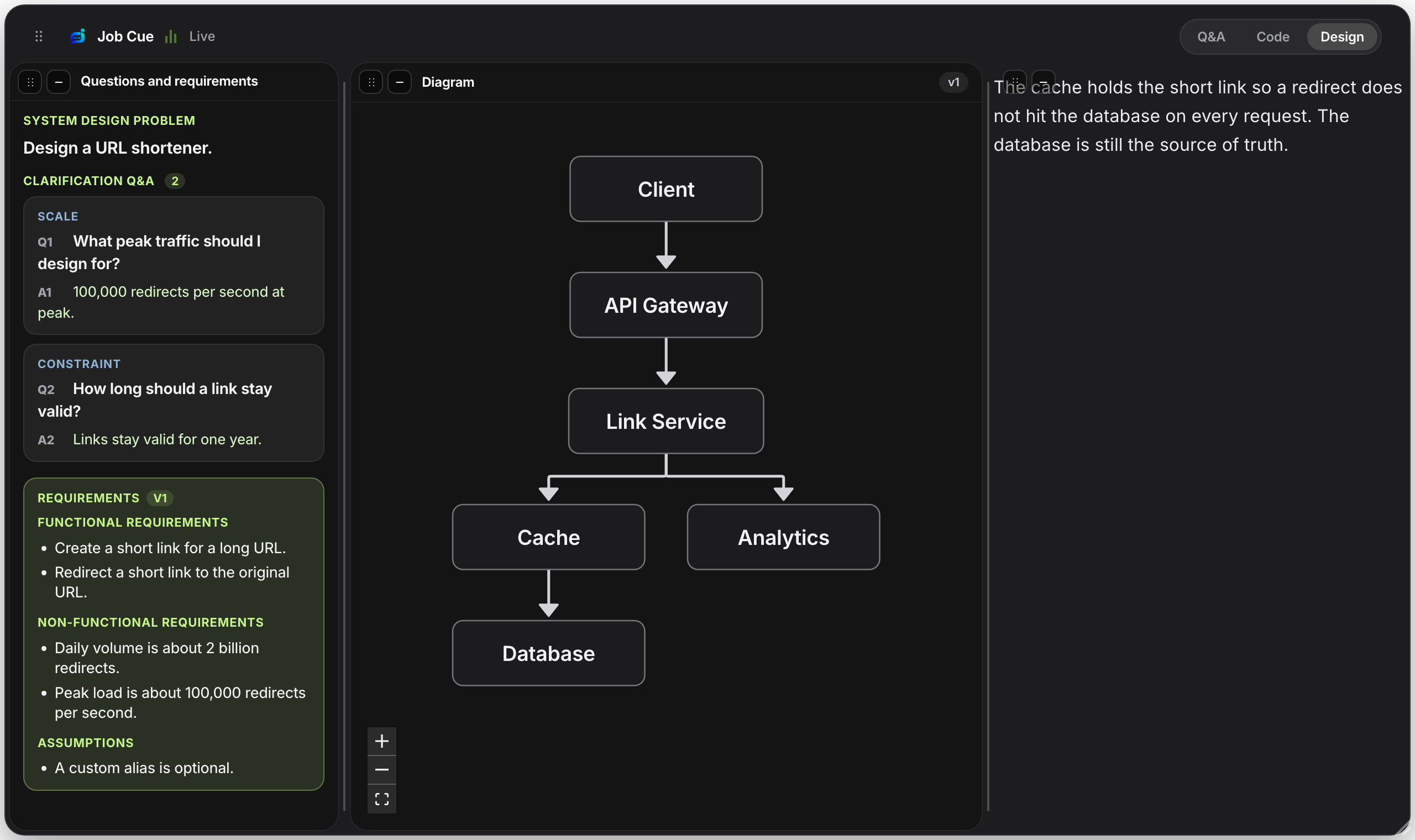Click the Diagram panel drag handle
Screen dimensions: 1415x840
[371, 83]
